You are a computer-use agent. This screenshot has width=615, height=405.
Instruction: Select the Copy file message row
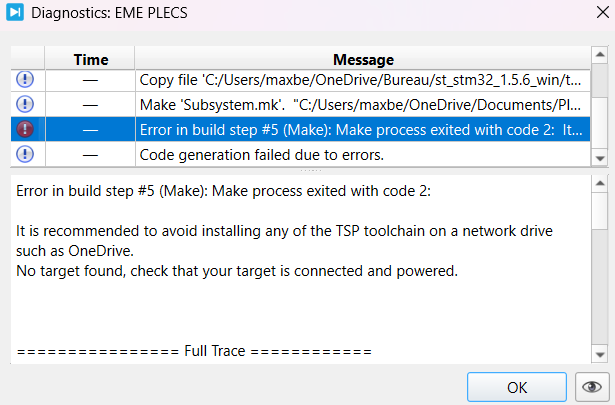pyautogui.click(x=360, y=80)
